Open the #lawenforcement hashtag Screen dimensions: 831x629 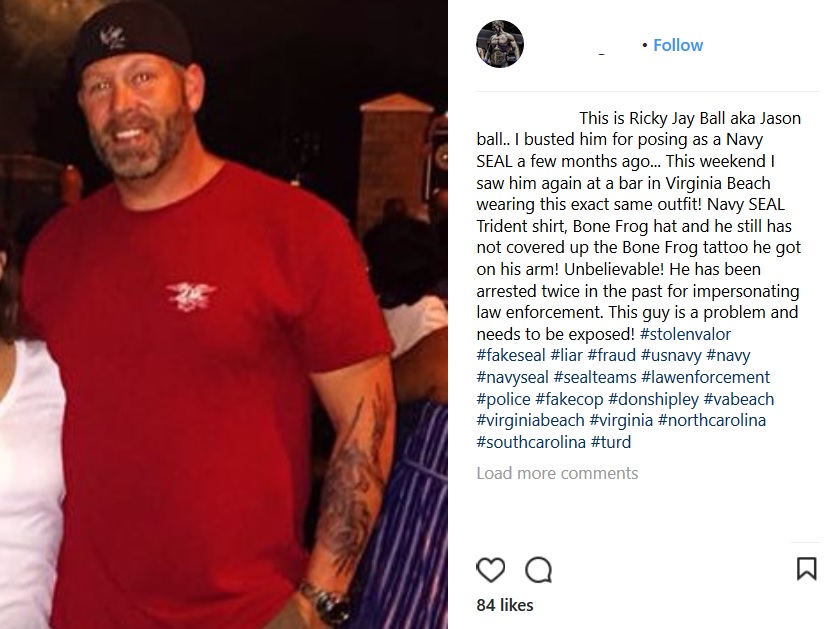pos(705,377)
